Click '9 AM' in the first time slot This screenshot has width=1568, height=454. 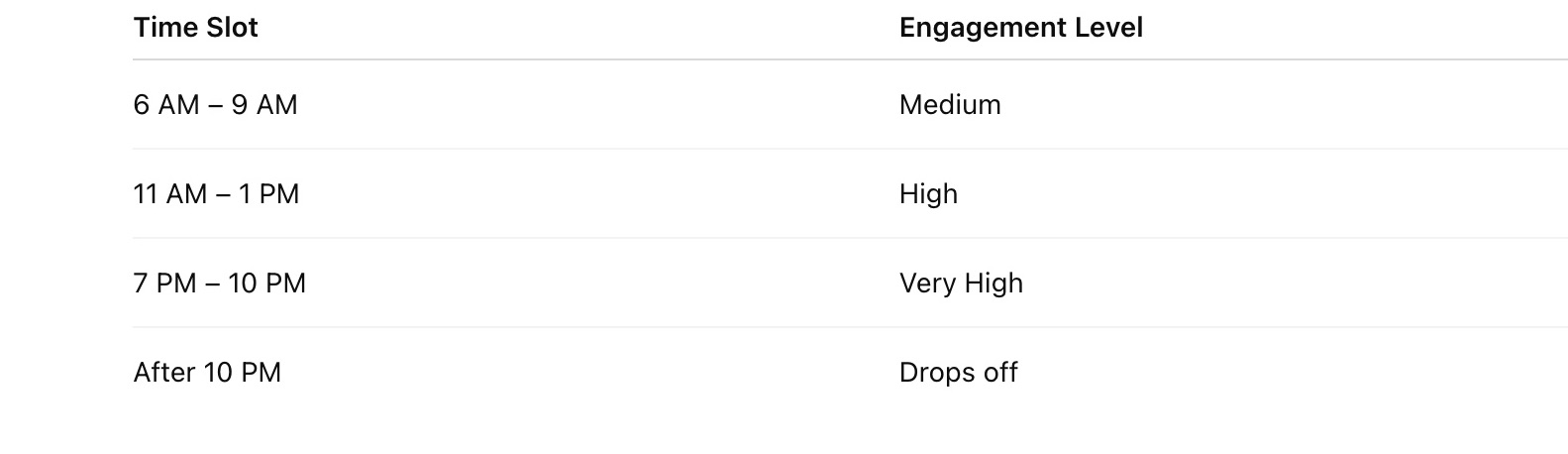pyautogui.click(x=264, y=105)
